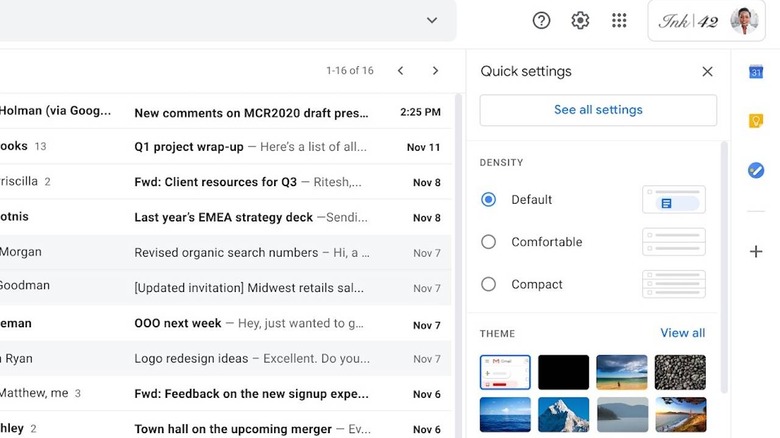This screenshot has width=780, height=438.
Task: Go to newer emails page arrow
Action: tap(400, 71)
